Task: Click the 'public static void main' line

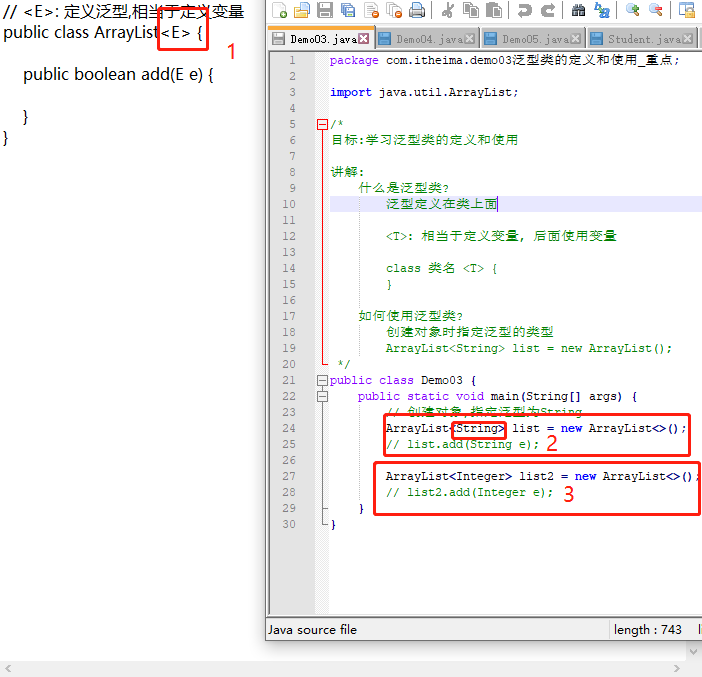Action: click(497, 397)
